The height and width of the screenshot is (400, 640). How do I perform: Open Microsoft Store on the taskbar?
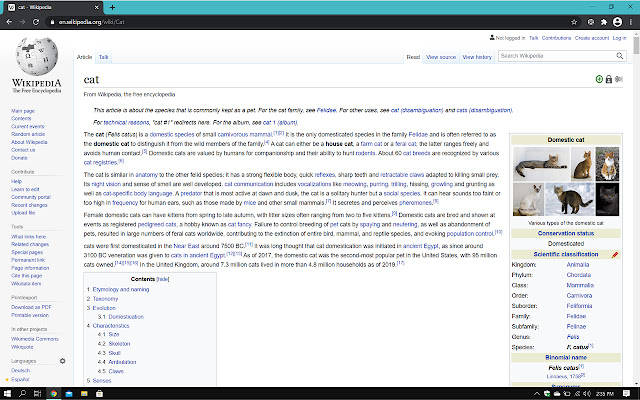(x=99, y=393)
